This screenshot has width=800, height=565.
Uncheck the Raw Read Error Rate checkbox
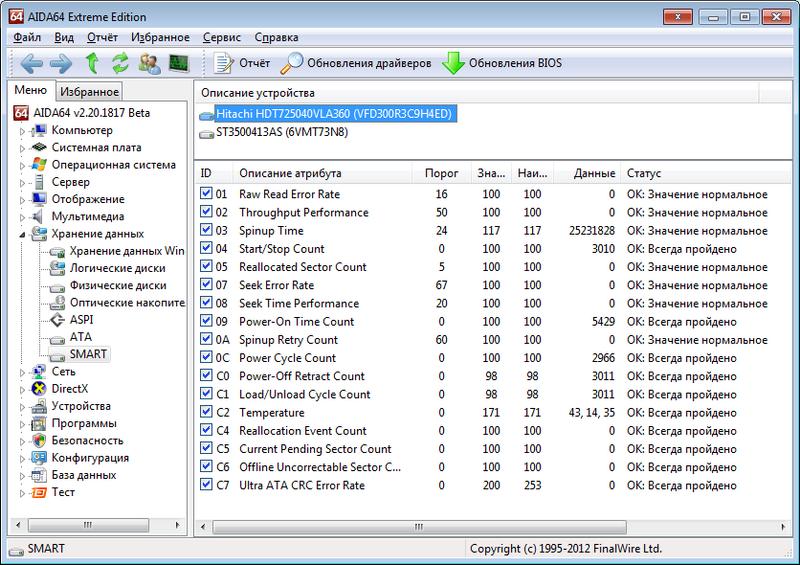pos(206,193)
